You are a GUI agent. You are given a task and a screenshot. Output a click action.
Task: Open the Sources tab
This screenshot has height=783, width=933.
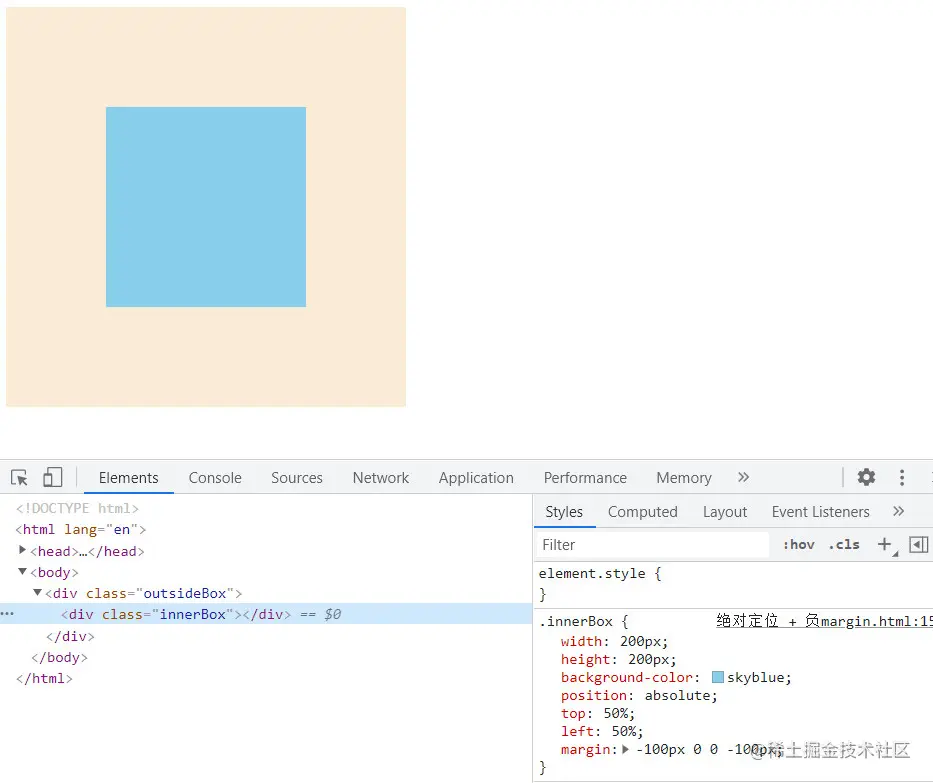click(x=296, y=478)
